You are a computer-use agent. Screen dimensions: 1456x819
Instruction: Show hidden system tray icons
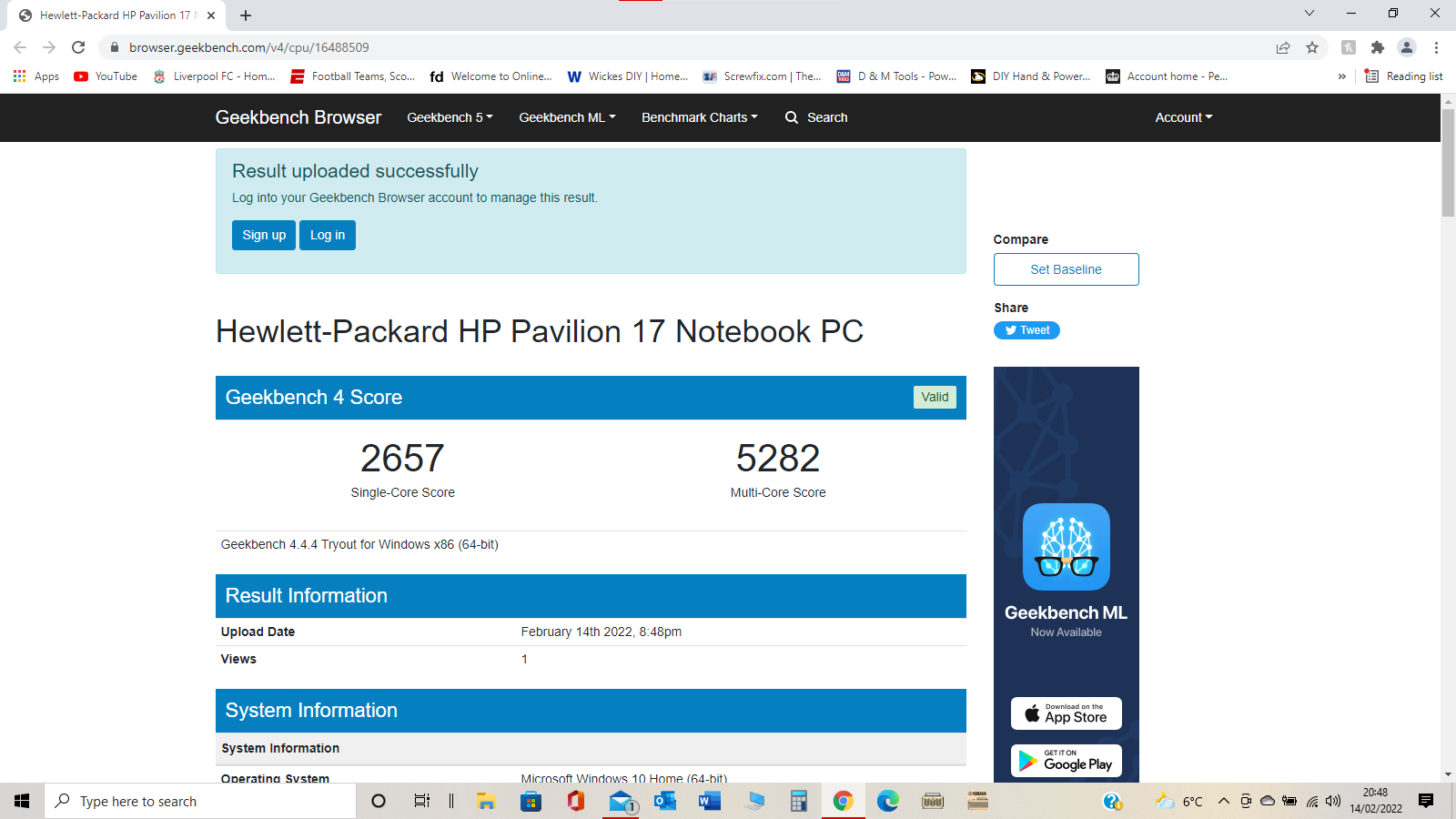[1224, 801]
